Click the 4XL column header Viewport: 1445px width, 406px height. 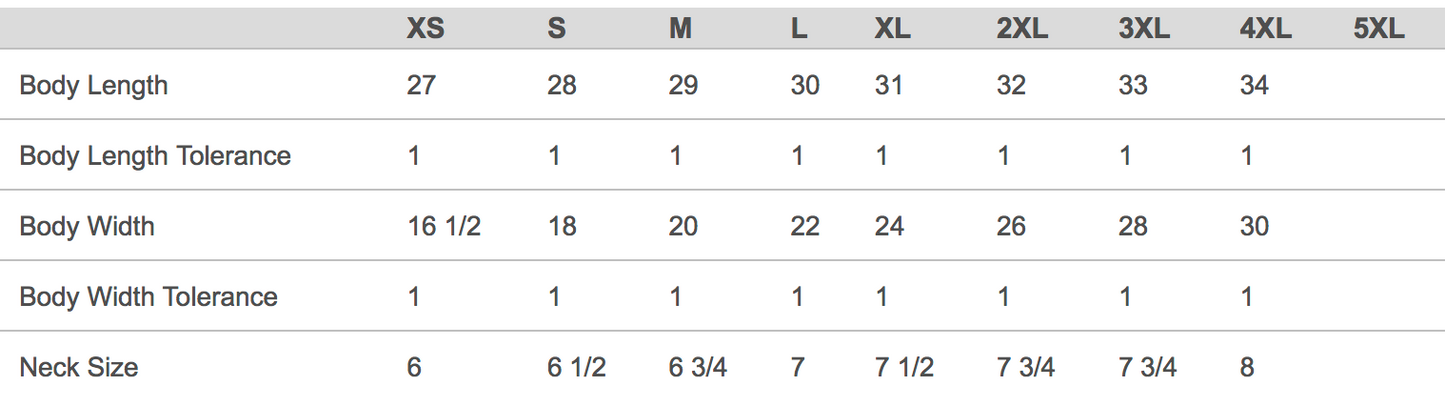coord(1265,29)
